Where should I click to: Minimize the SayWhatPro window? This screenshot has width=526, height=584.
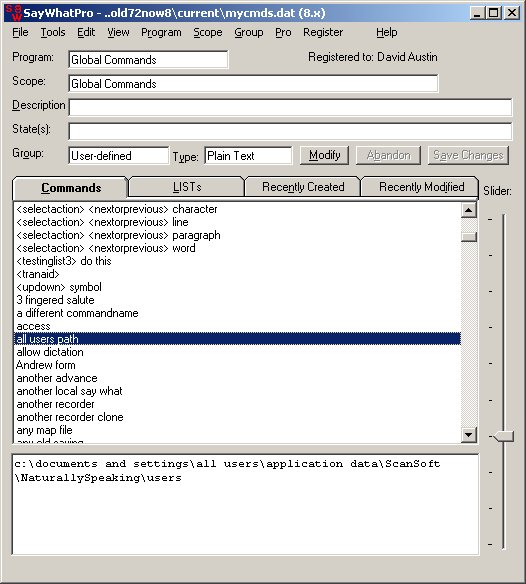(x=477, y=13)
